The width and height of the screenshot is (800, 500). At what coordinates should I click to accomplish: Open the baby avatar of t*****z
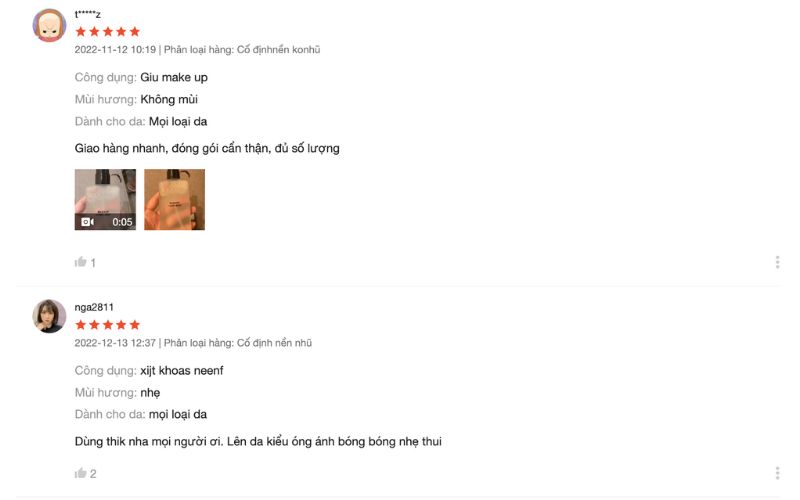coord(49,25)
